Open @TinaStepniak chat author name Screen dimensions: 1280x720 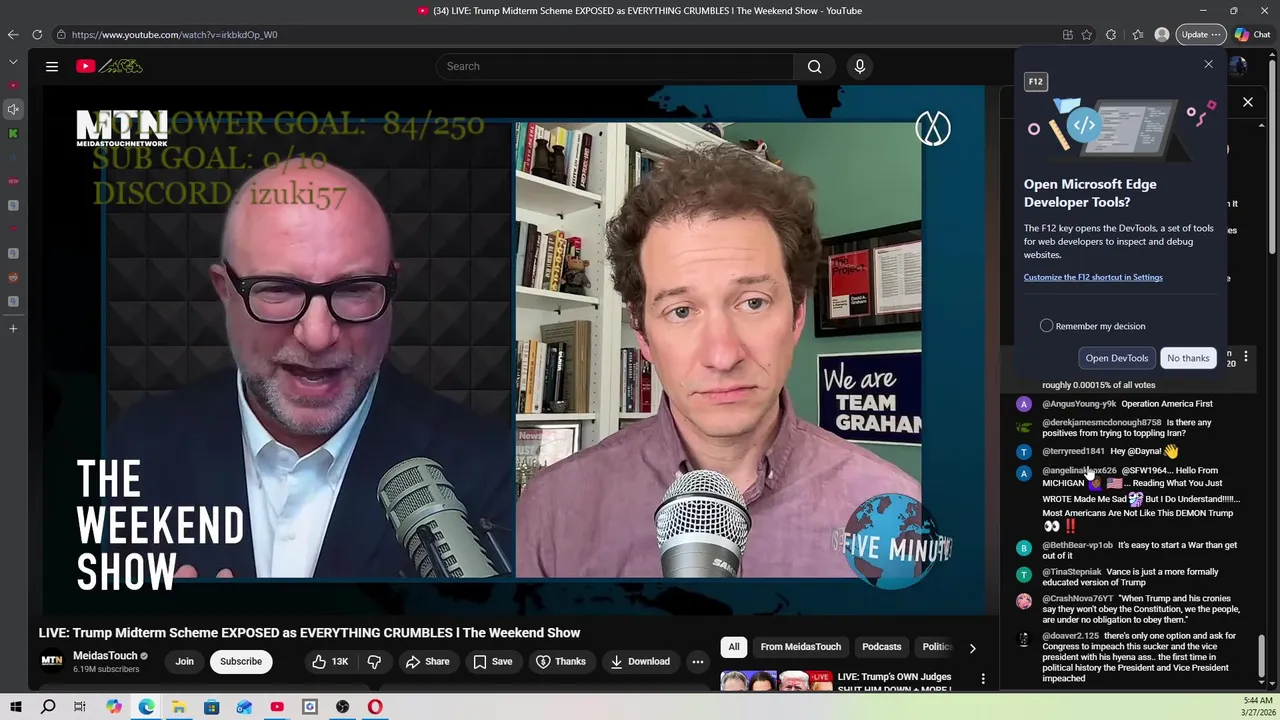click(x=1072, y=572)
